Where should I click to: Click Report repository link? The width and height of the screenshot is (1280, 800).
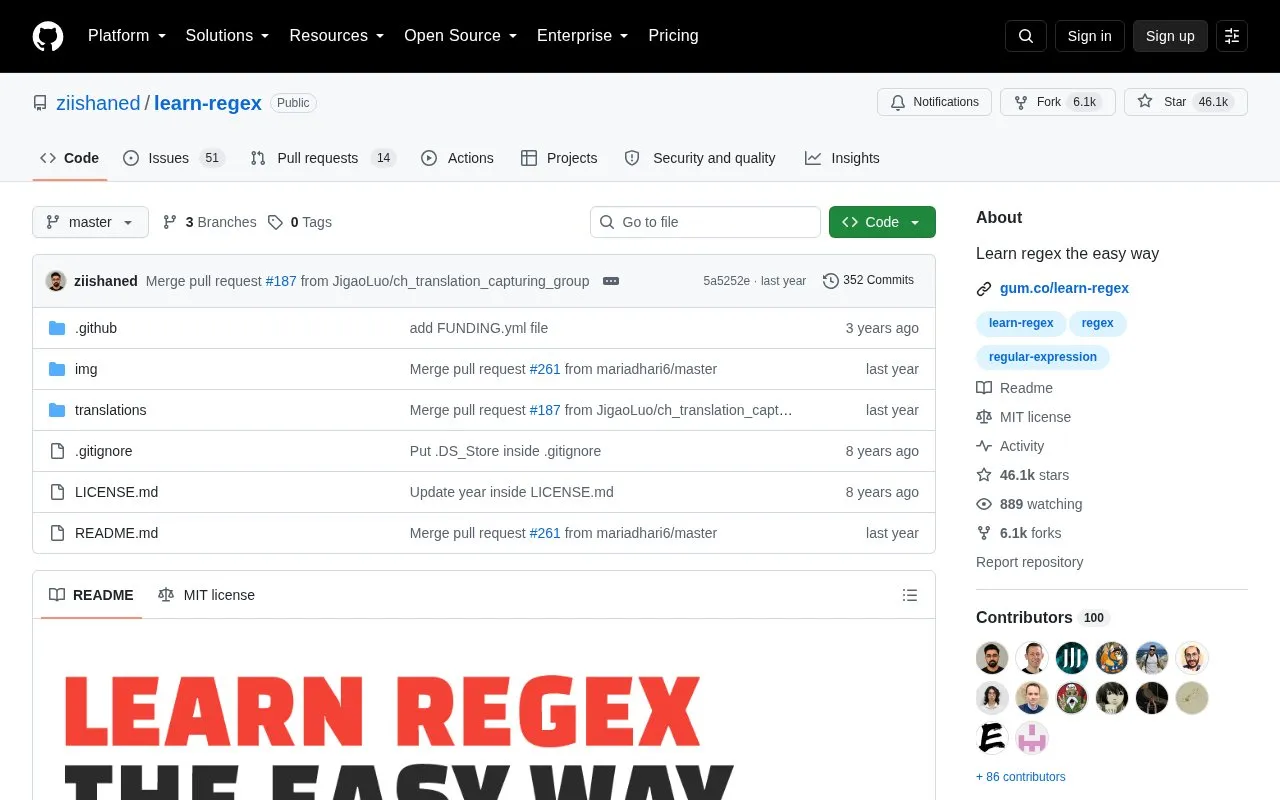click(1029, 562)
